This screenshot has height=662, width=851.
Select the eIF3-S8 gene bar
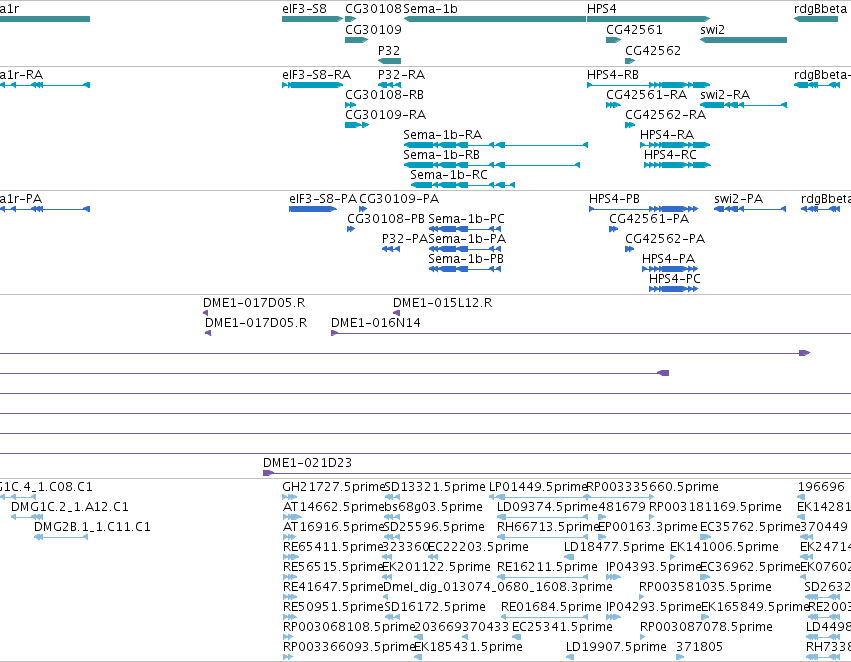tap(313, 19)
